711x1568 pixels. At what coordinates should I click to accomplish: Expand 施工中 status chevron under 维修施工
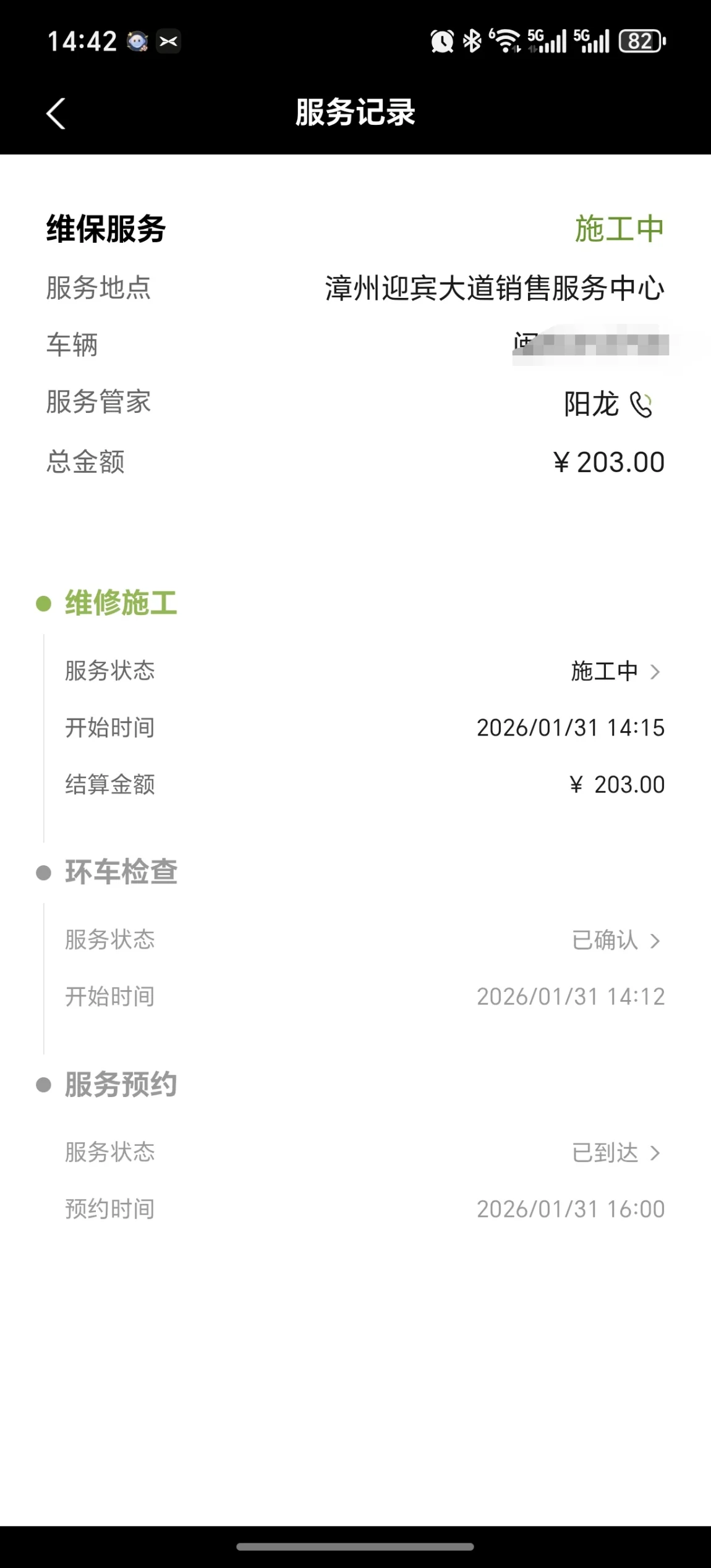pyautogui.click(x=655, y=672)
